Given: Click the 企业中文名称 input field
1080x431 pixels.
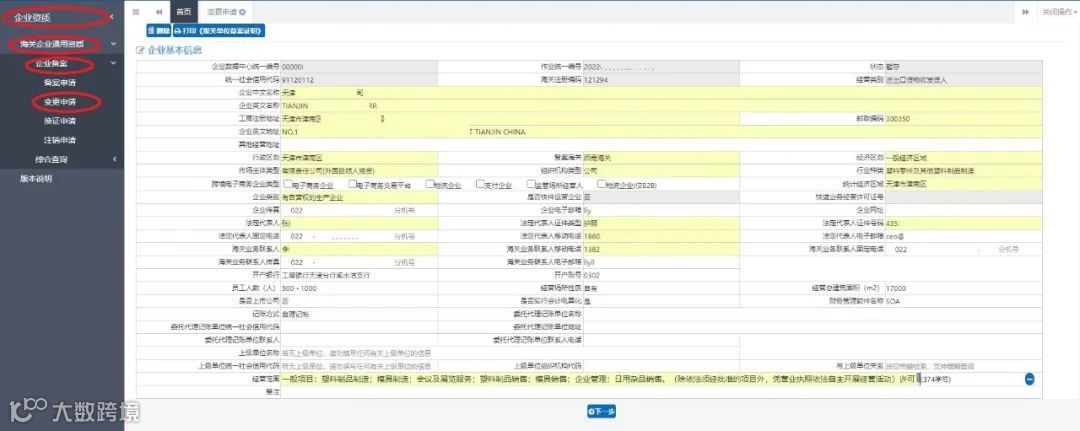Looking at the screenshot, I should tap(661, 92).
